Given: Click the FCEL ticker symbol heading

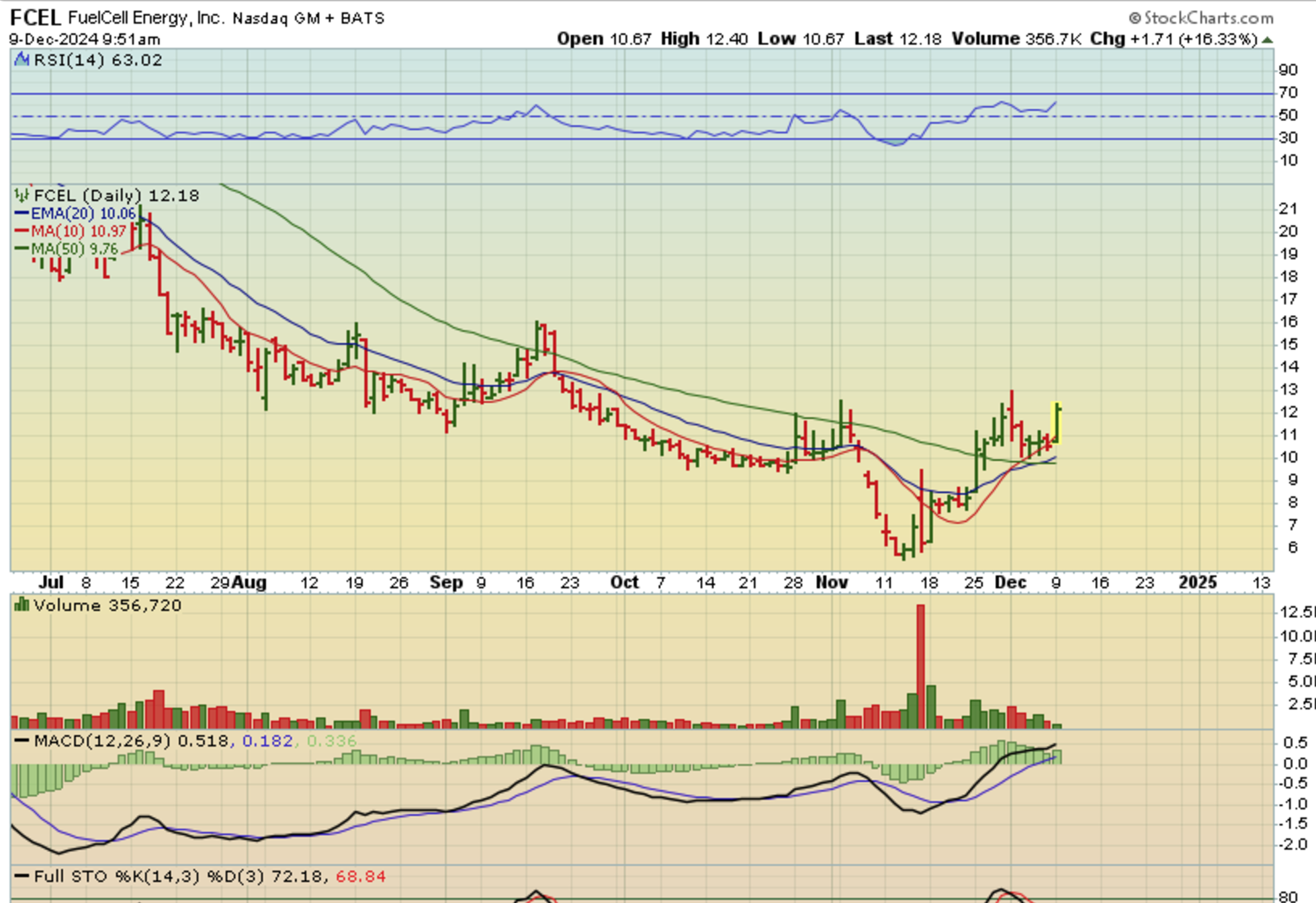Looking at the screenshot, I should pyautogui.click(x=35, y=17).
